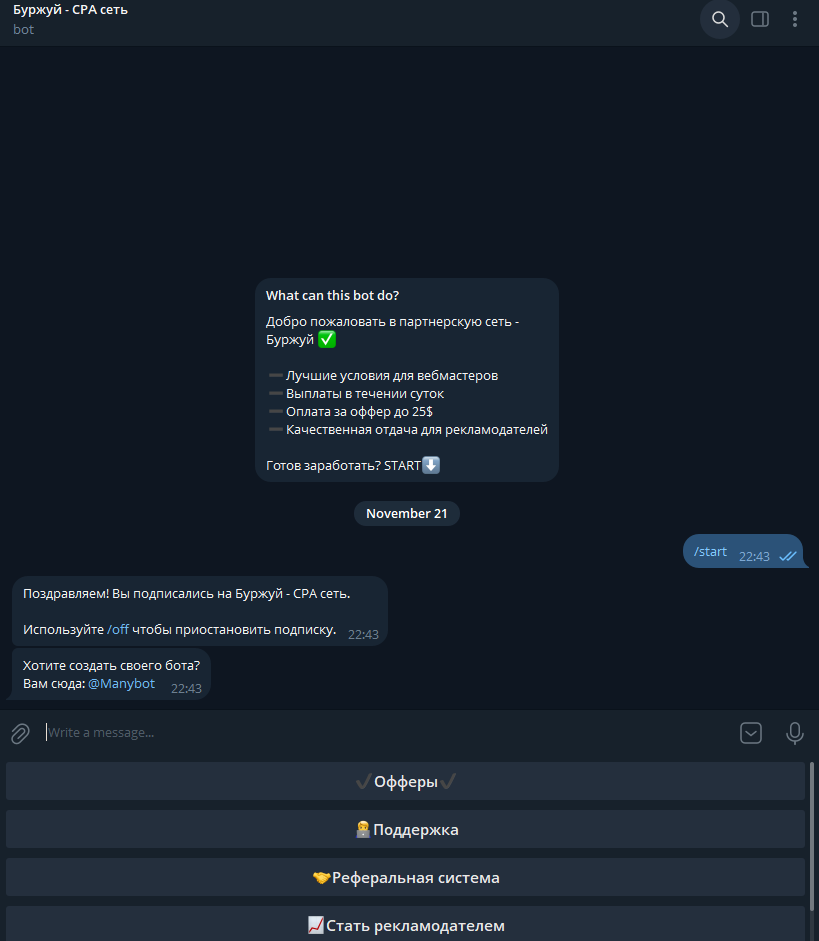Click the double-check read receipt icon
The height and width of the screenshot is (941, 819).
787,556
